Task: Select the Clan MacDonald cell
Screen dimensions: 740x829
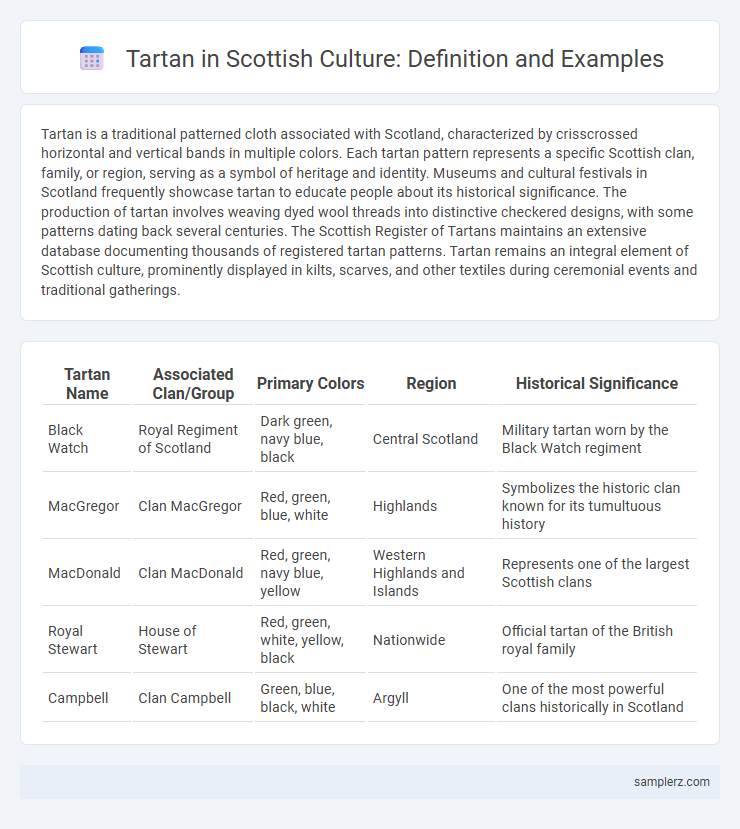Action: 193,573
